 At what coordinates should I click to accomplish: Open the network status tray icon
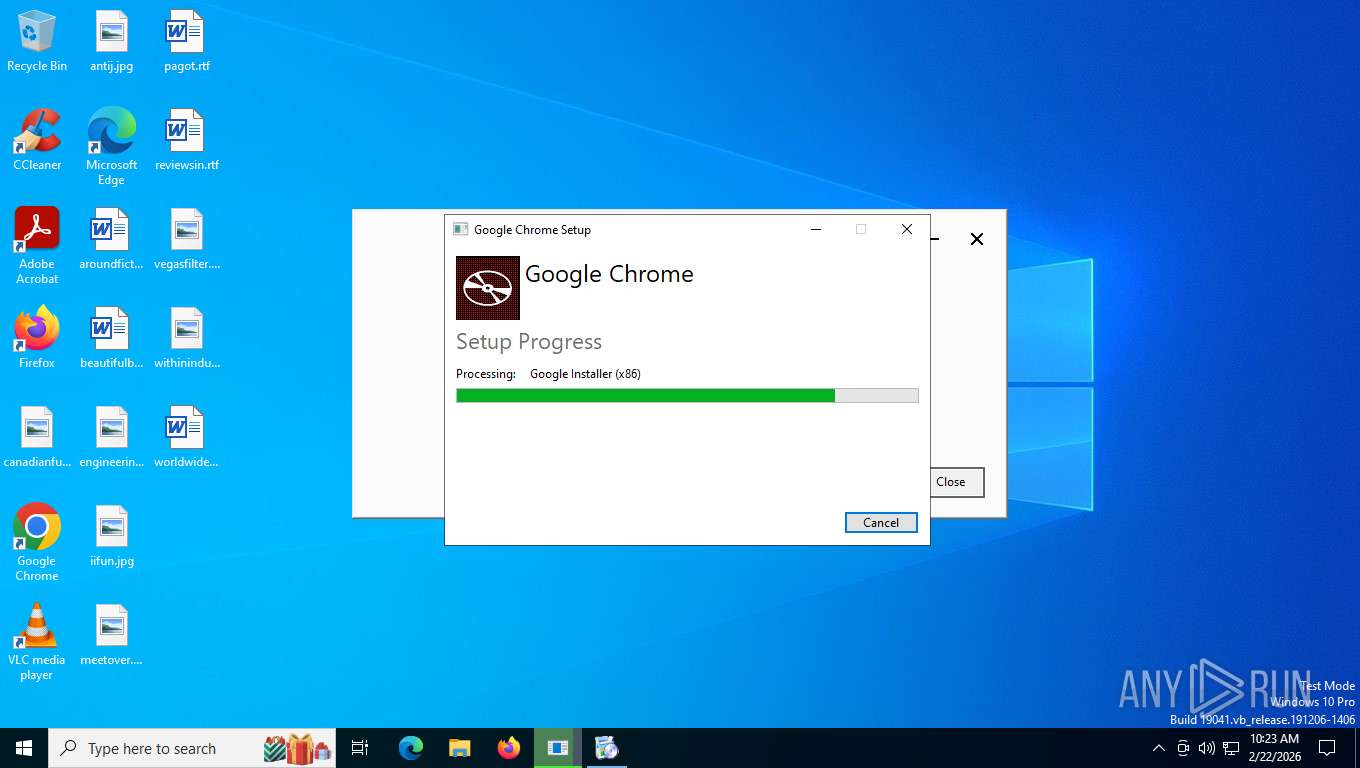[1231, 748]
